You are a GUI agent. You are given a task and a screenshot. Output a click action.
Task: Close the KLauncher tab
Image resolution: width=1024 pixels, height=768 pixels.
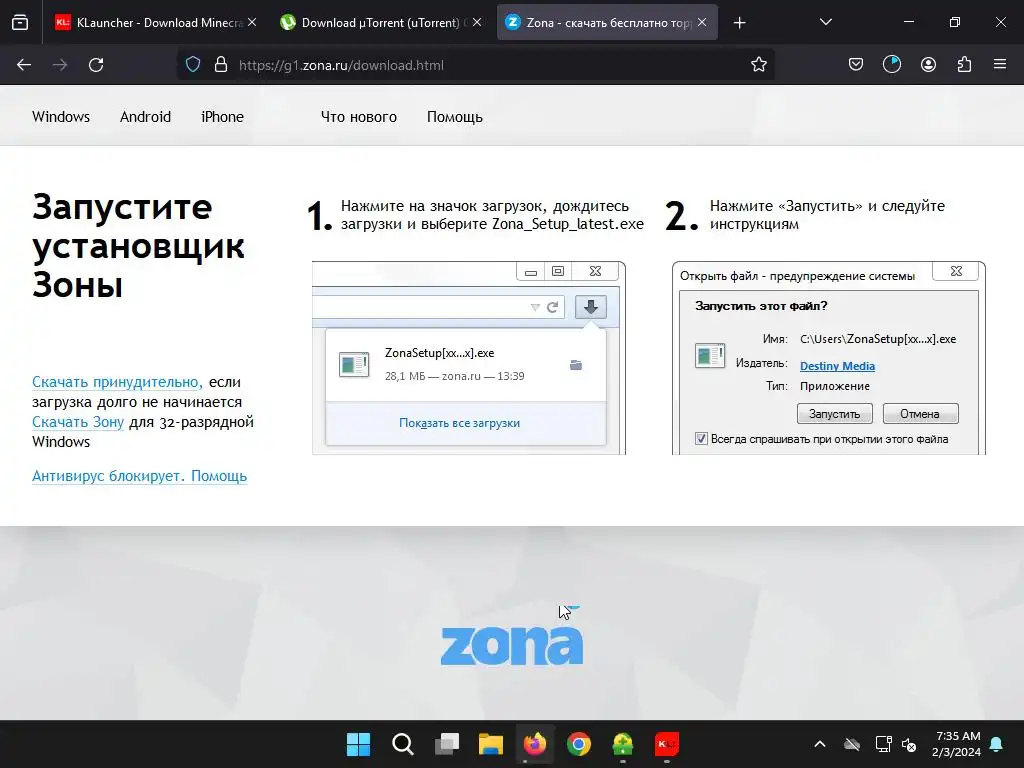(252, 22)
